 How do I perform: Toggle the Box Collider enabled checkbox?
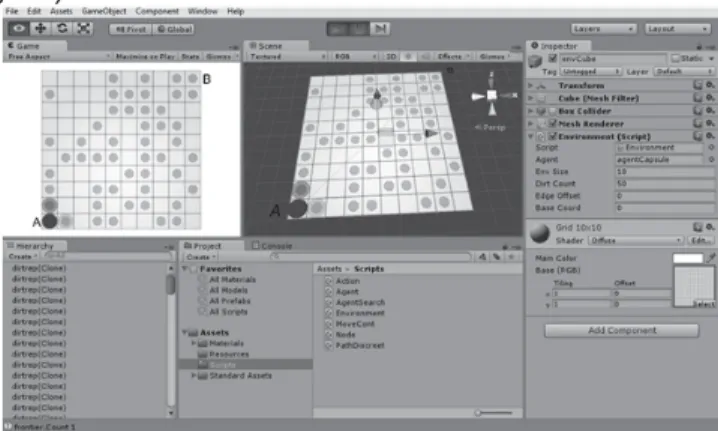(x=553, y=111)
